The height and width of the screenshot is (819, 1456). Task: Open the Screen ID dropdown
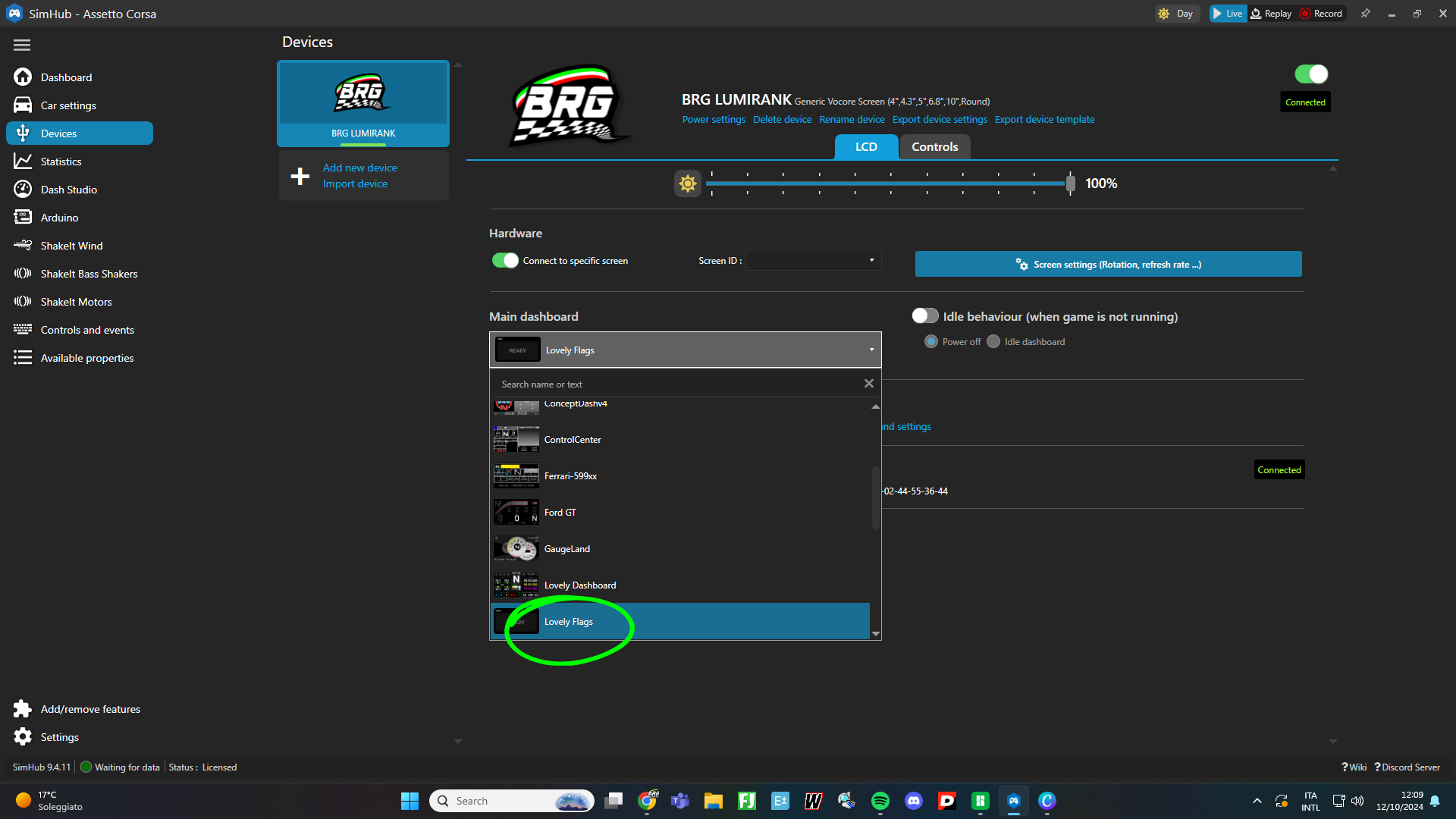[814, 261]
